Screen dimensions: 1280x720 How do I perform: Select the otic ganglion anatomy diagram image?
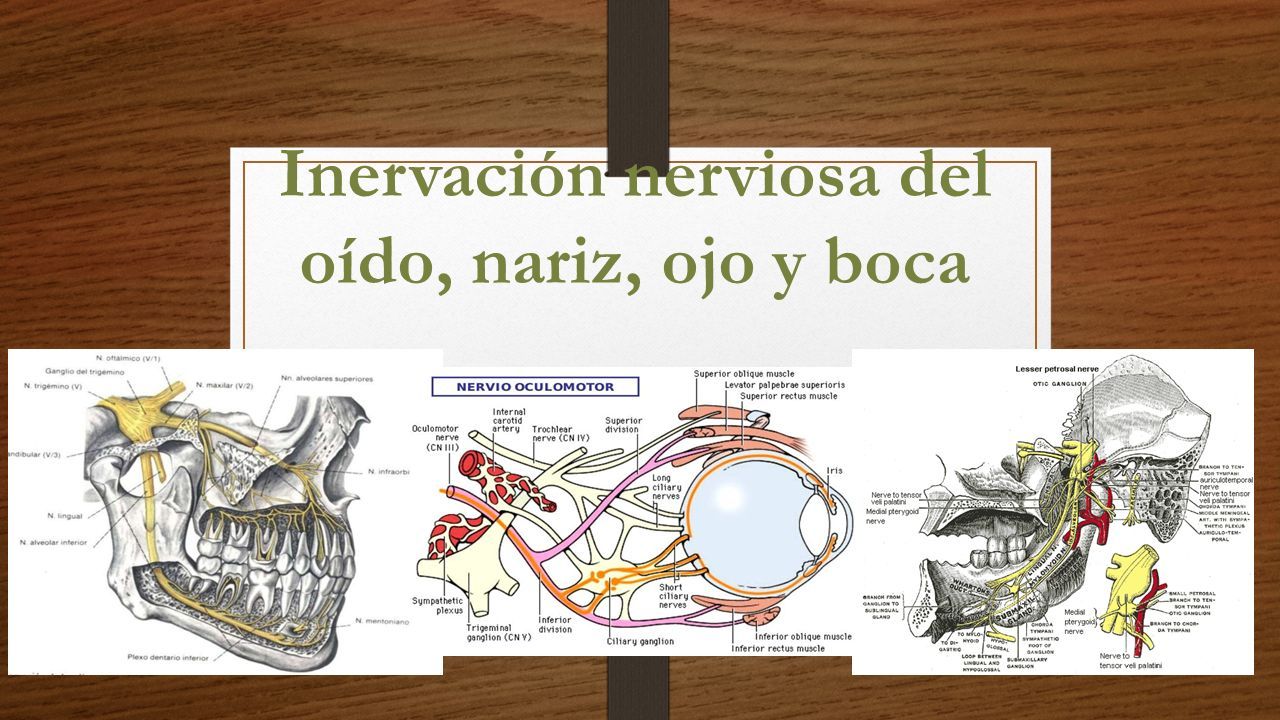pos(1052,512)
